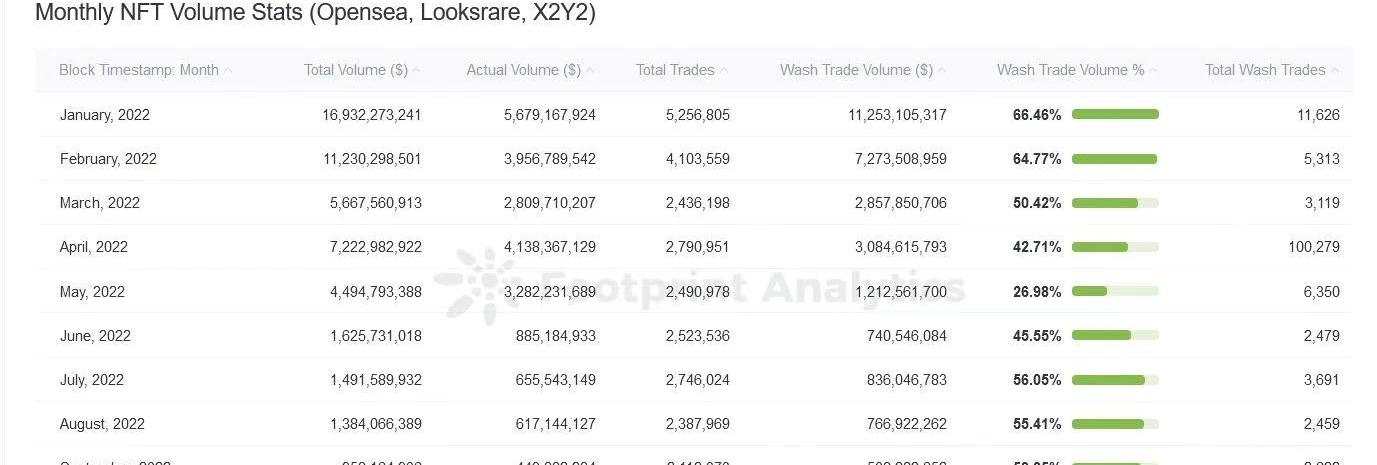Click the Wash Trade Volume % sort arrow
Viewport: 1377px width, 465px height.
coord(1153,71)
